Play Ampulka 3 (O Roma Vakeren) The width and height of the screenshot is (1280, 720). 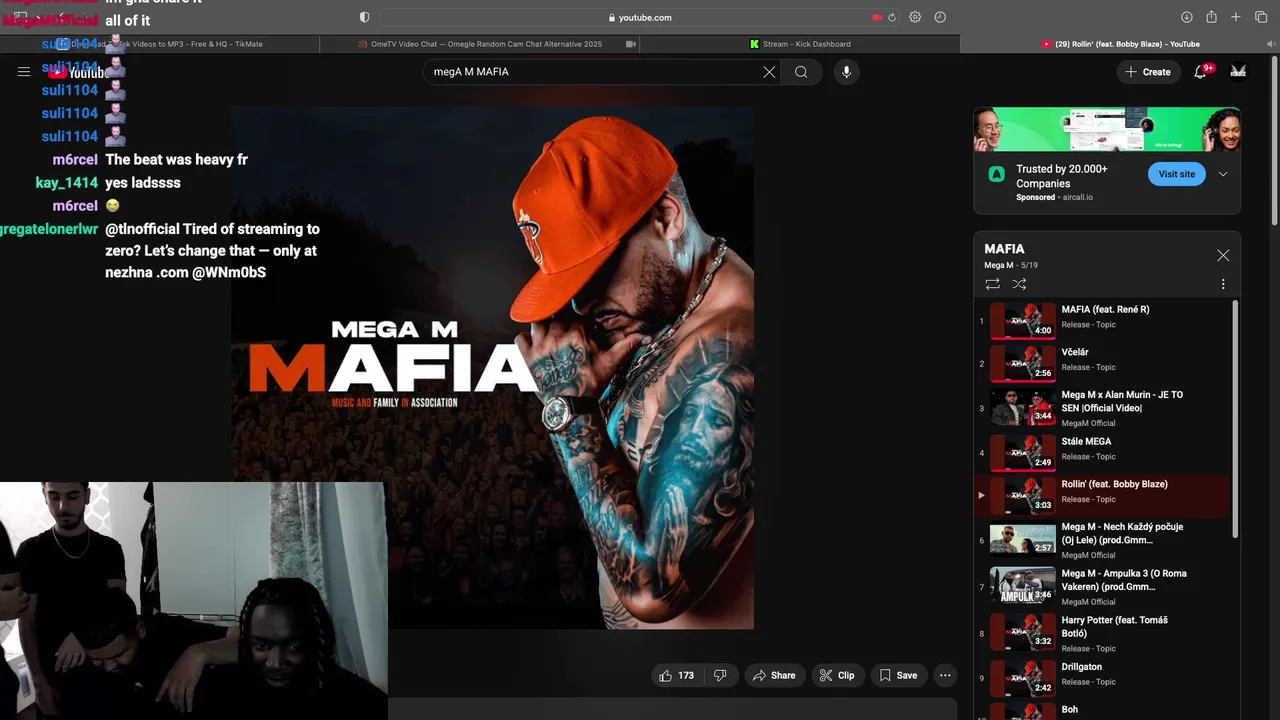[x=1103, y=587]
